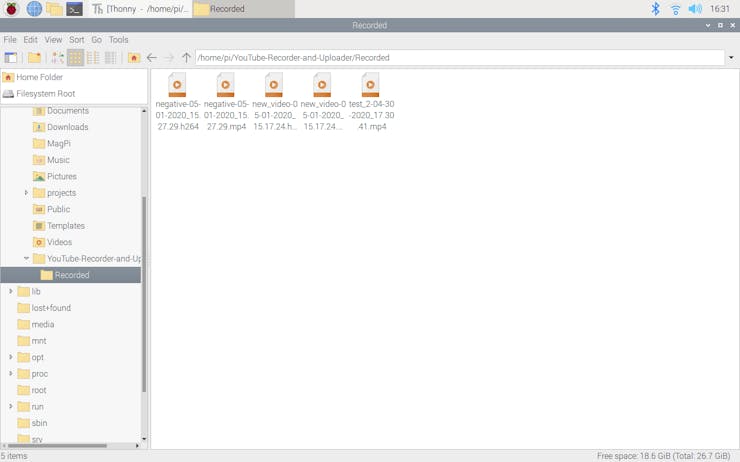The height and width of the screenshot is (462, 740).
Task: Click the clock showing 16:31
Action: click(x=720, y=8)
